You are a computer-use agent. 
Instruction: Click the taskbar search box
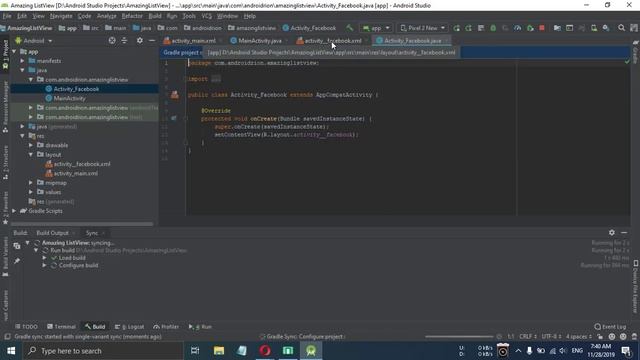pyautogui.click(x=103, y=351)
